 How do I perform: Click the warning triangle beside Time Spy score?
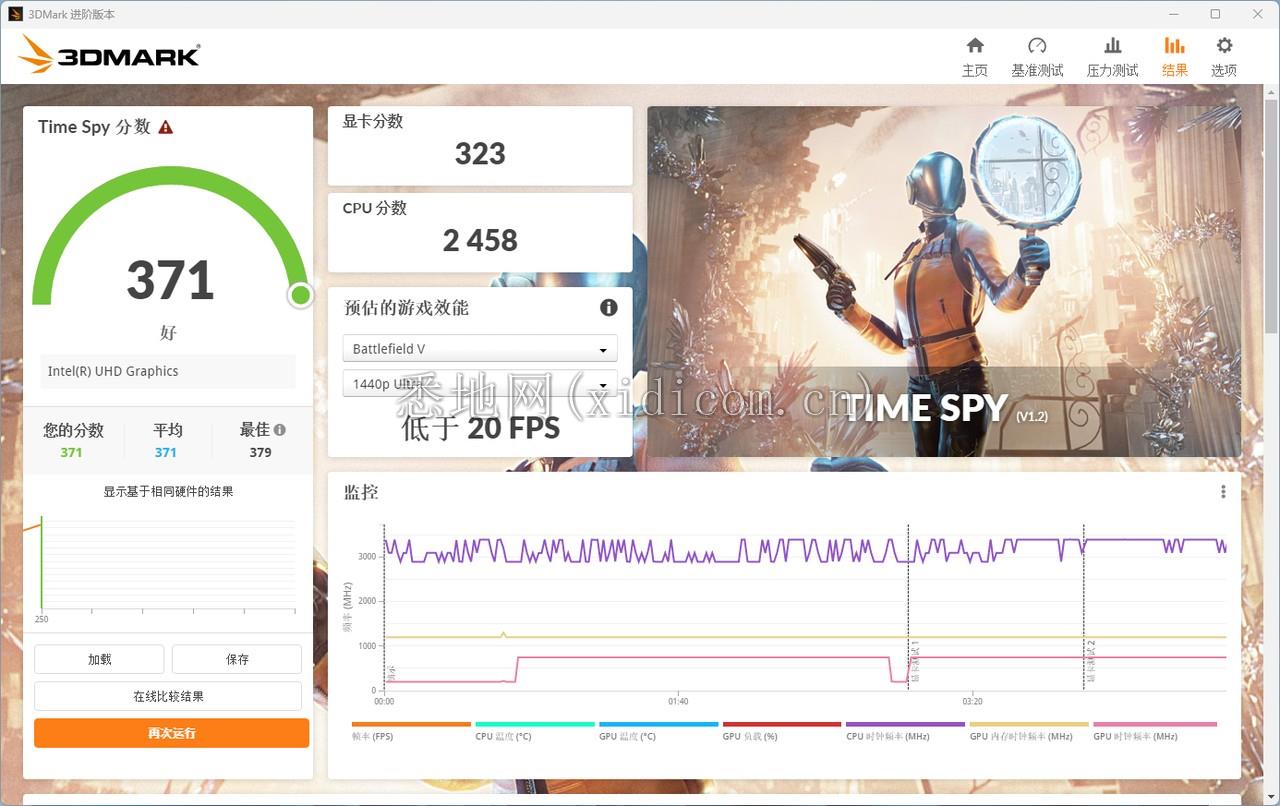(166, 127)
